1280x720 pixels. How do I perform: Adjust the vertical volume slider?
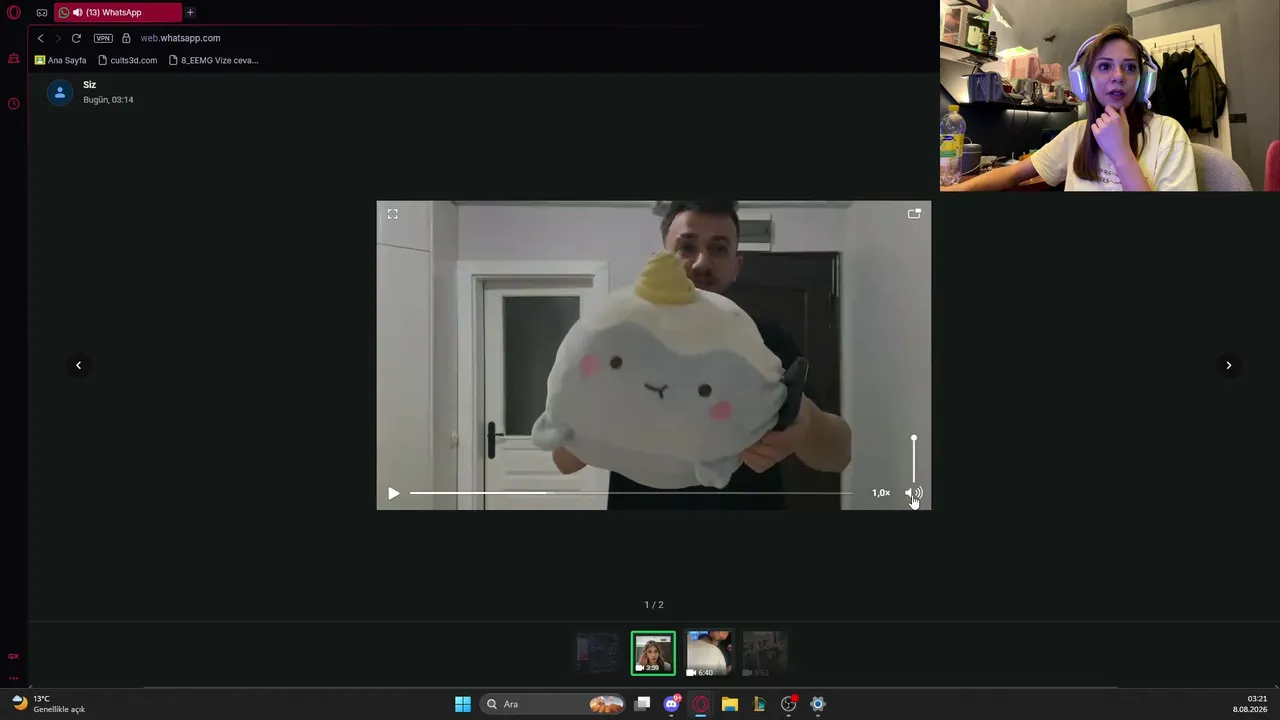pos(914,459)
